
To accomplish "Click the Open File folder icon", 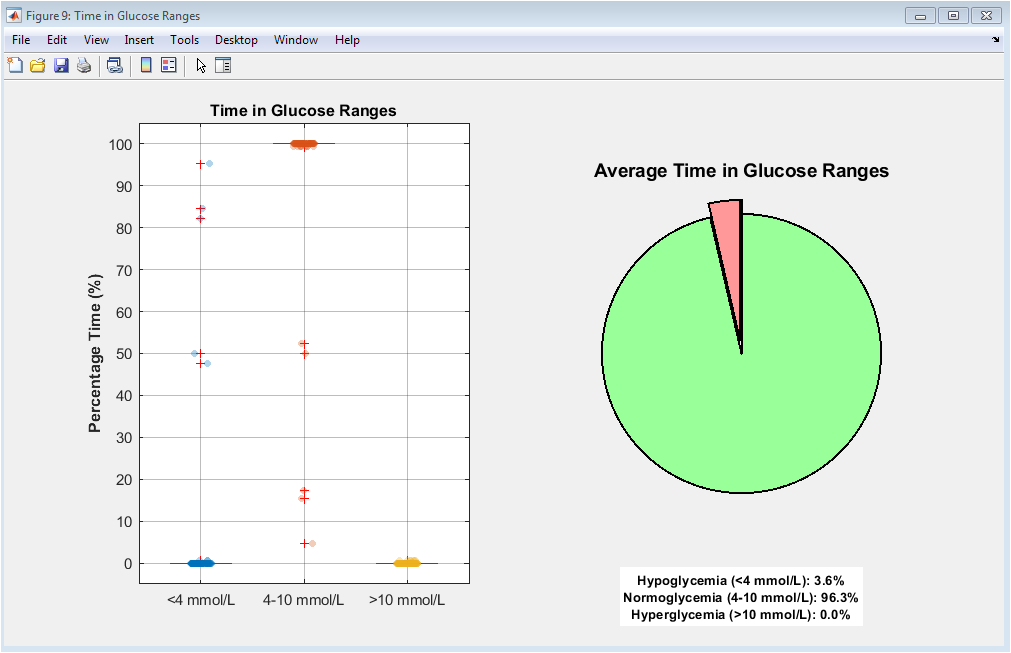I will [38, 66].
